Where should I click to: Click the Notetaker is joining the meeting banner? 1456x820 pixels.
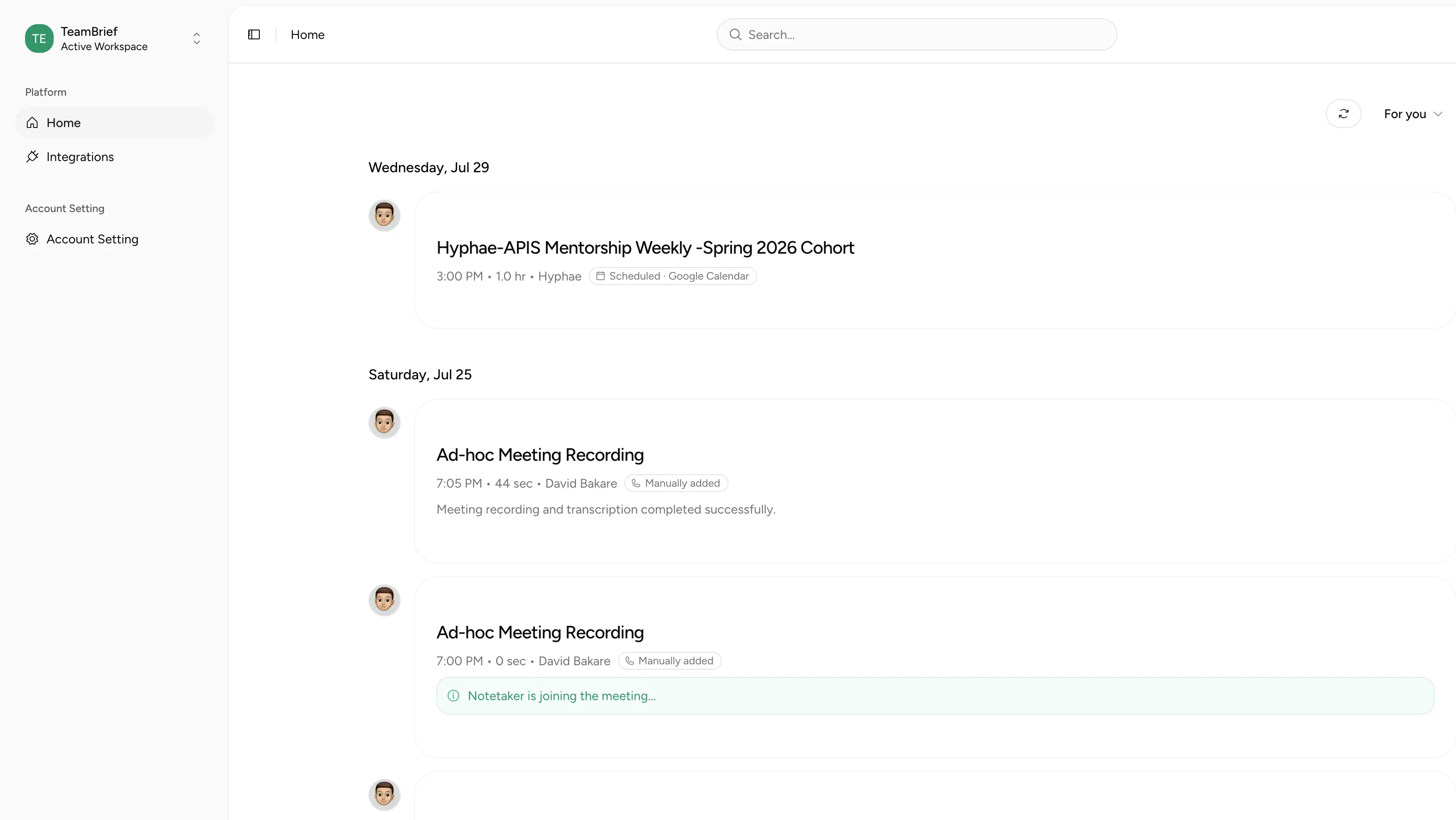935,696
